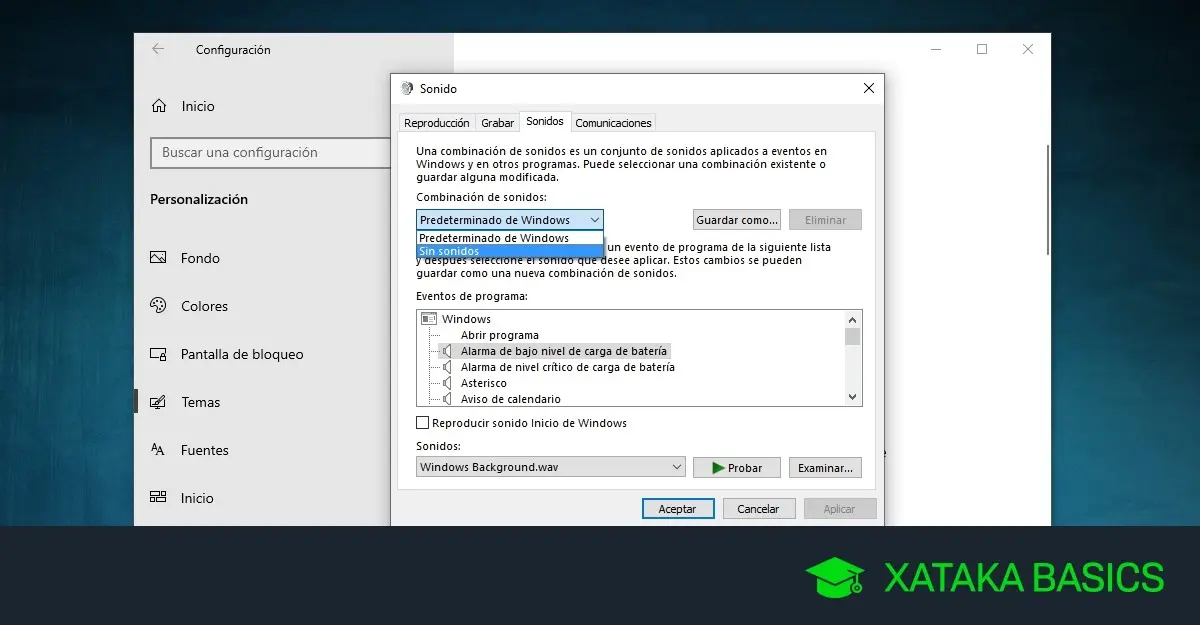1200x625 pixels.
Task: Click the event list scrollbar down arrow
Action: (x=853, y=397)
